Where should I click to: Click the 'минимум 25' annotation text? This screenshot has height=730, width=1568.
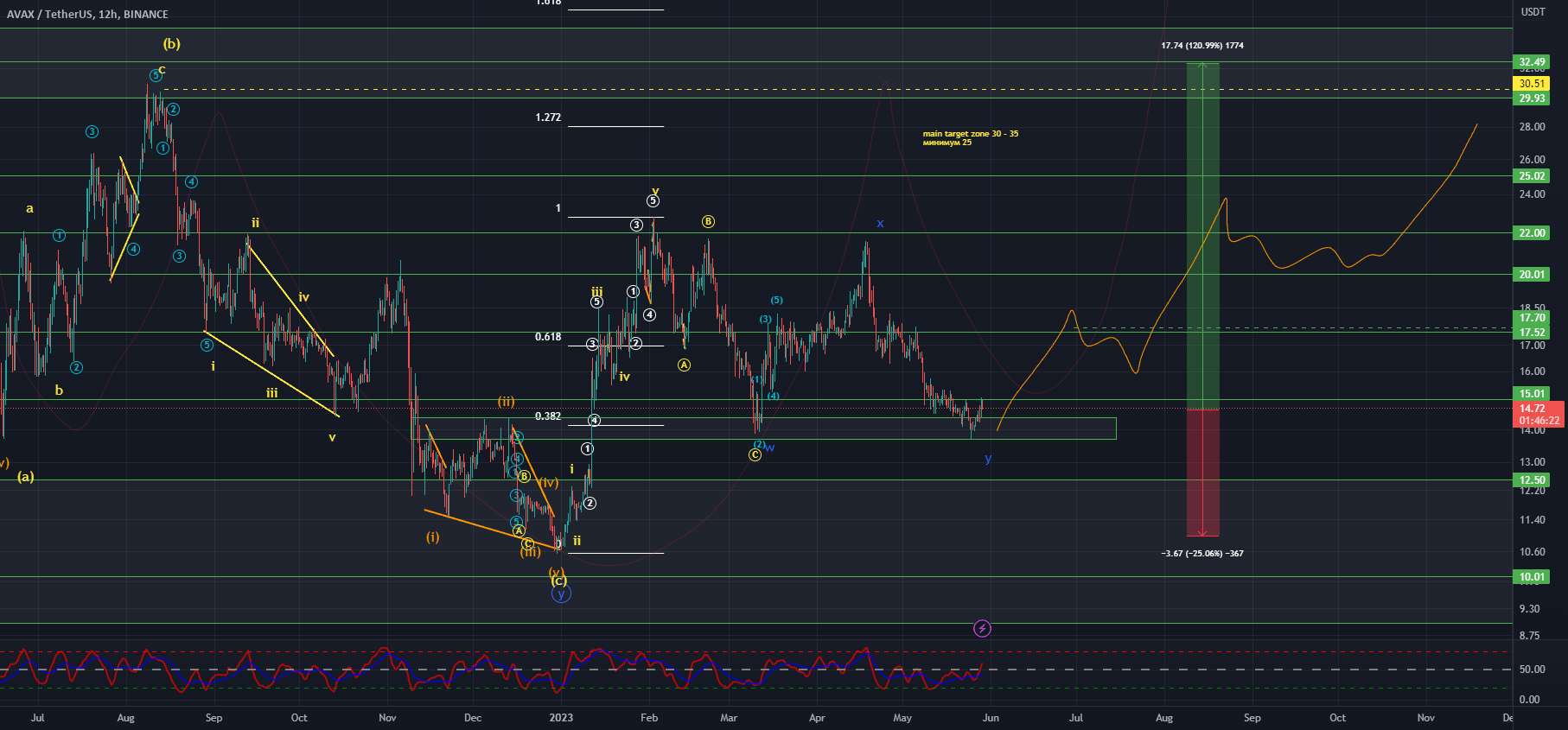click(x=947, y=143)
